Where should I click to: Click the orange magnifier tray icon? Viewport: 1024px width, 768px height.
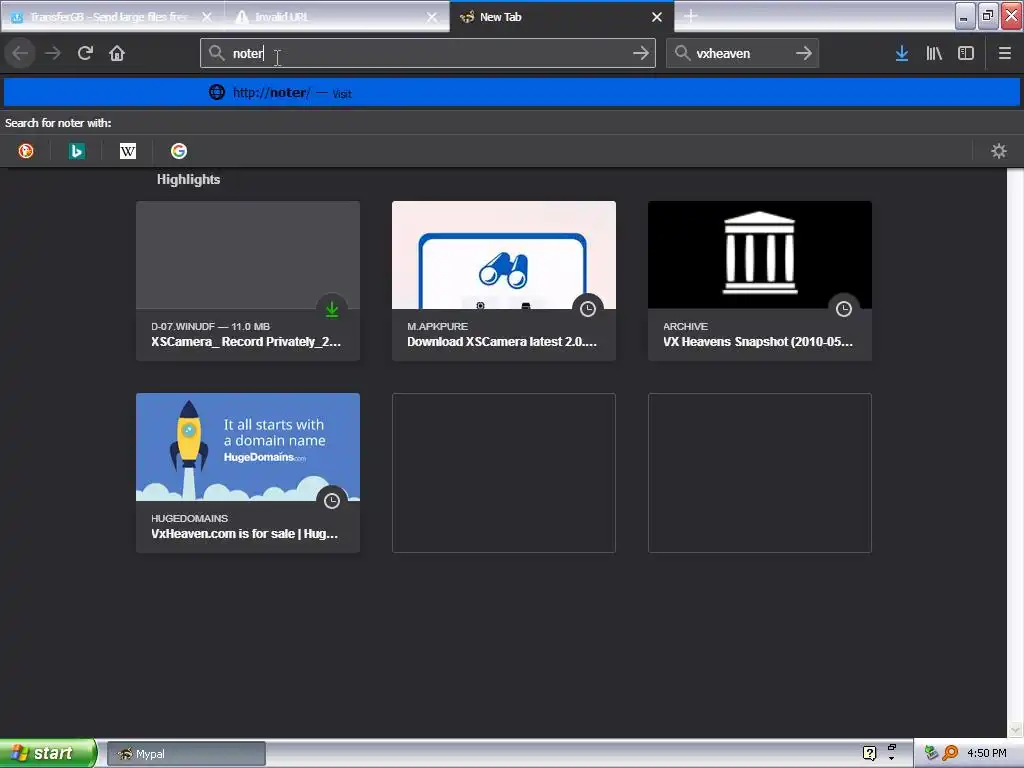[x=950, y=753]
